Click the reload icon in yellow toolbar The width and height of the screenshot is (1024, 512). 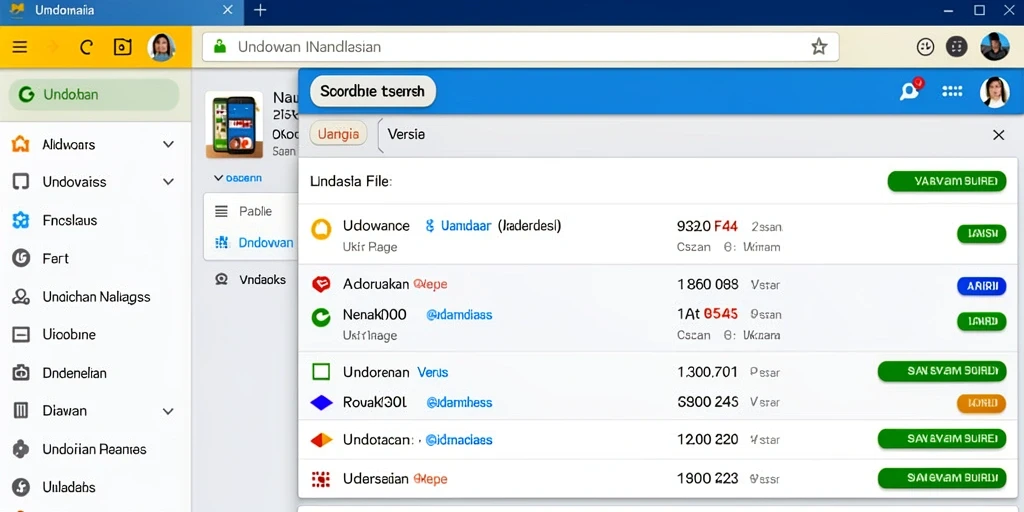86,47
